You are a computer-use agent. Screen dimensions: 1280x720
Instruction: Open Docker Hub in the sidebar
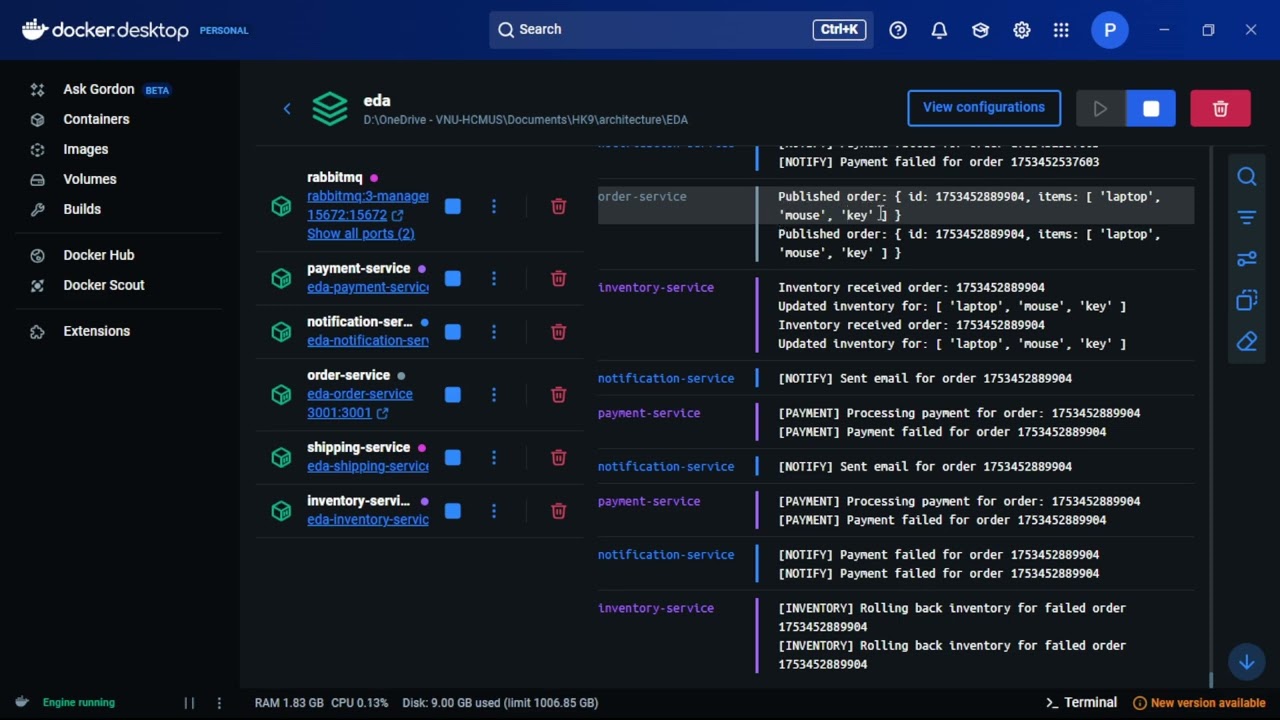(x=98, y=255)
